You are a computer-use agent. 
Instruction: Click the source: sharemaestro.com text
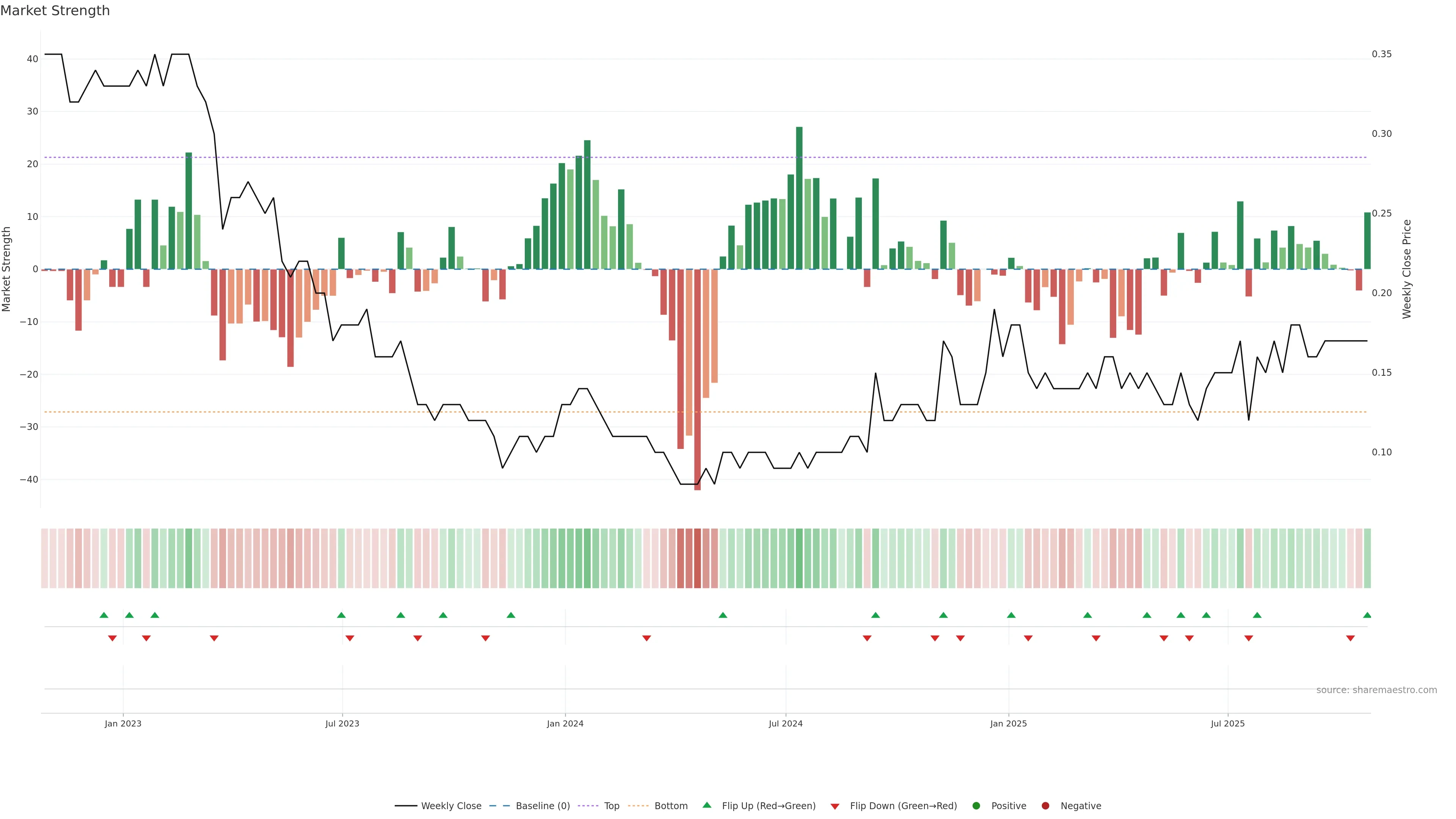pos(1376,690)
